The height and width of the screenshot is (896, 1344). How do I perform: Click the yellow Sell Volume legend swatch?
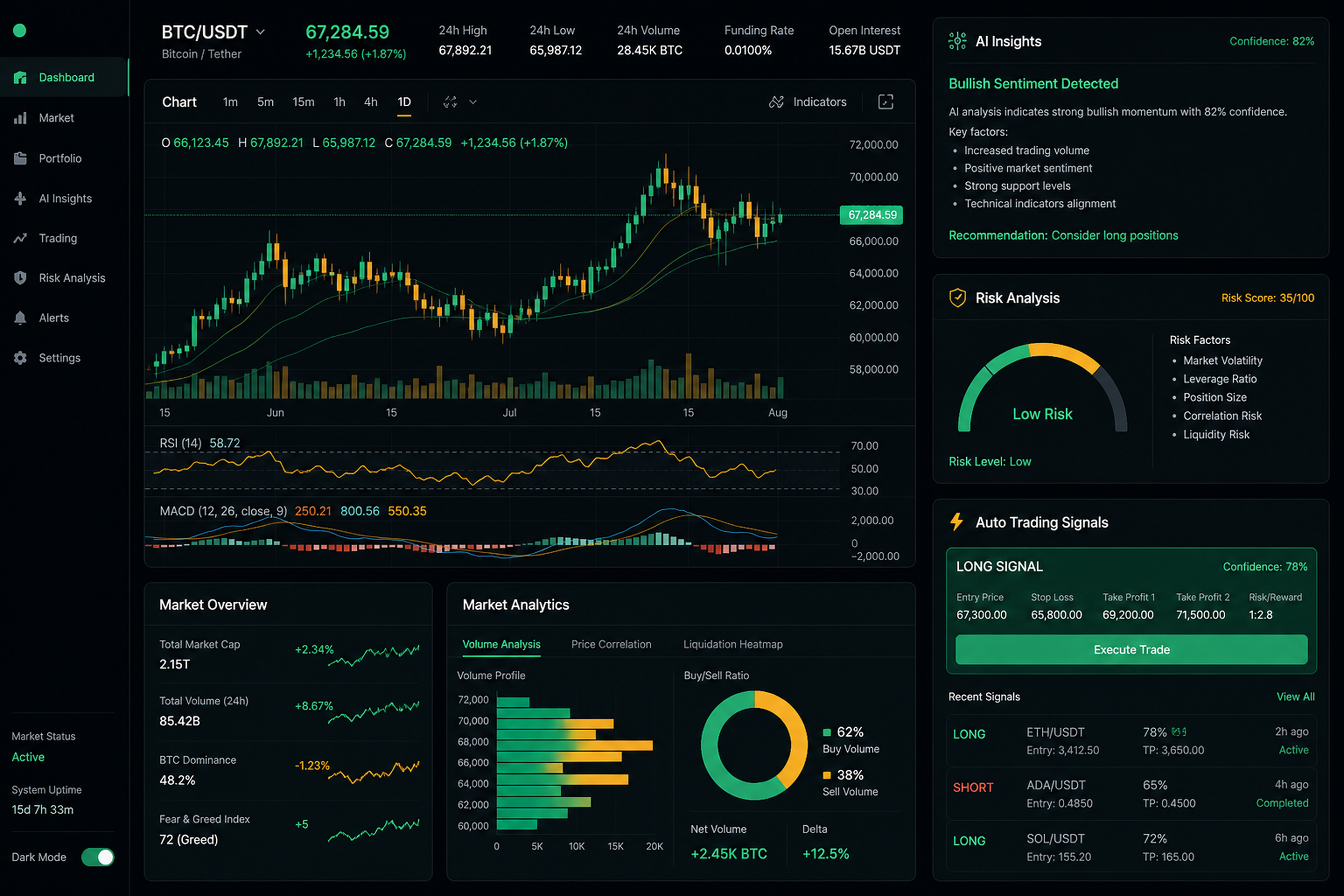827,776
